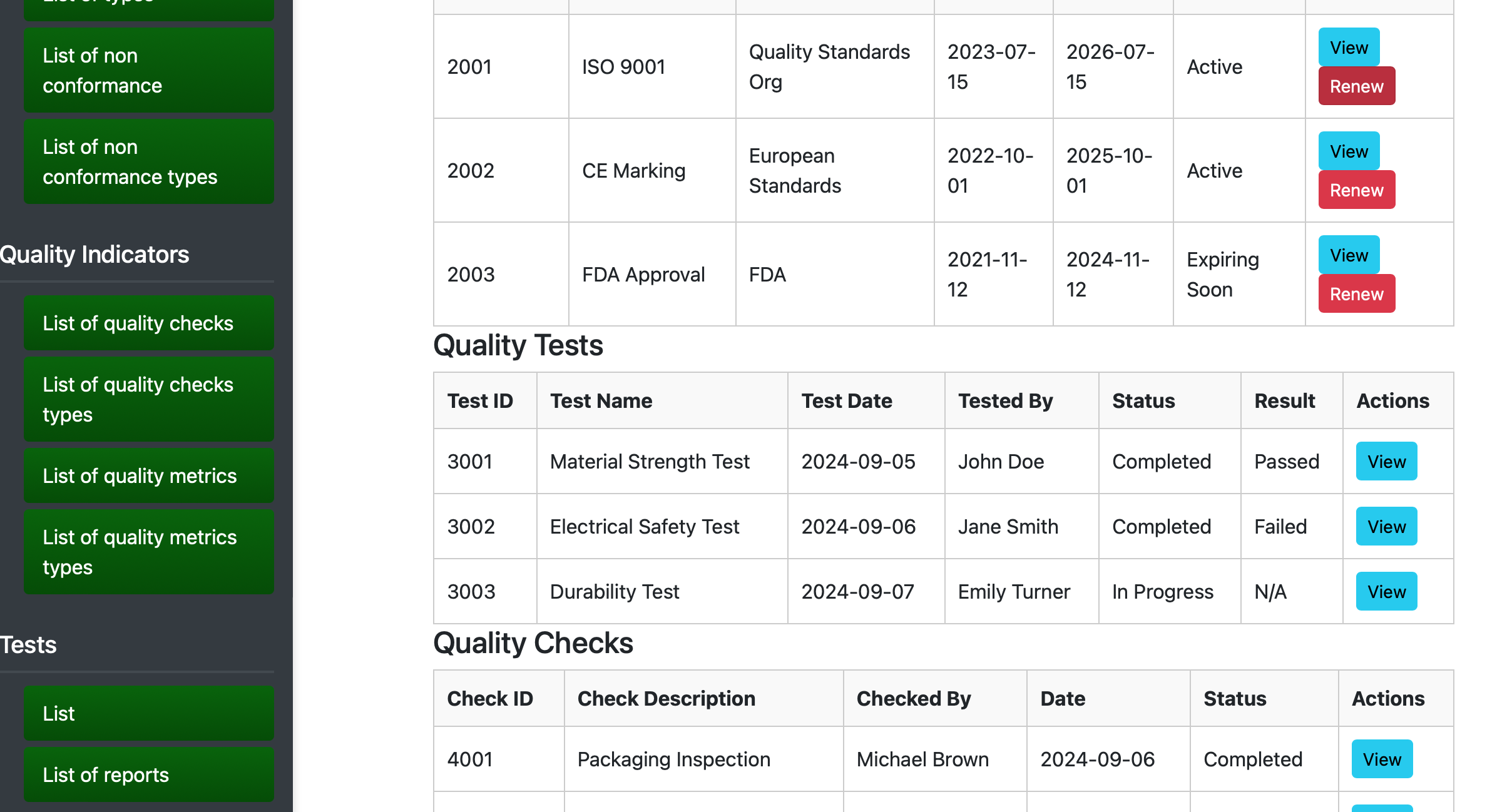This screenshot has height=812, width=1512.
Task: Open the list of quality metrics
Action: [x=148, y=475]
